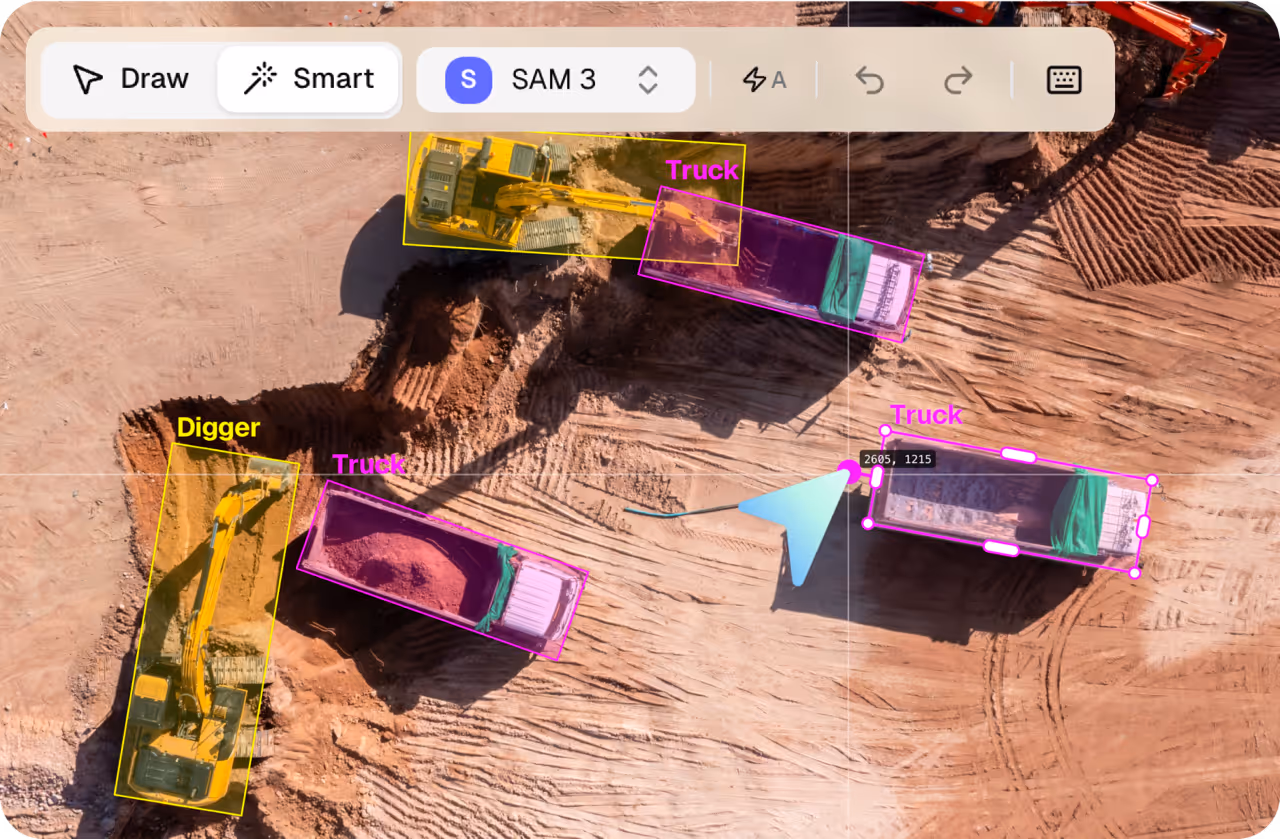Click the bottom edge handle of selected Truck box
The image size is (1280, 839).
pyautogui.click(x=1001, y=548)
